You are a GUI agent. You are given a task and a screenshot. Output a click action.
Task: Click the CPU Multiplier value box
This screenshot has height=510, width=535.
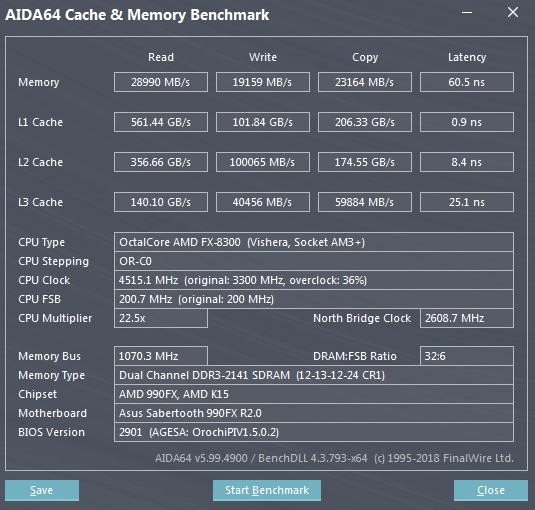pos(161,318)
